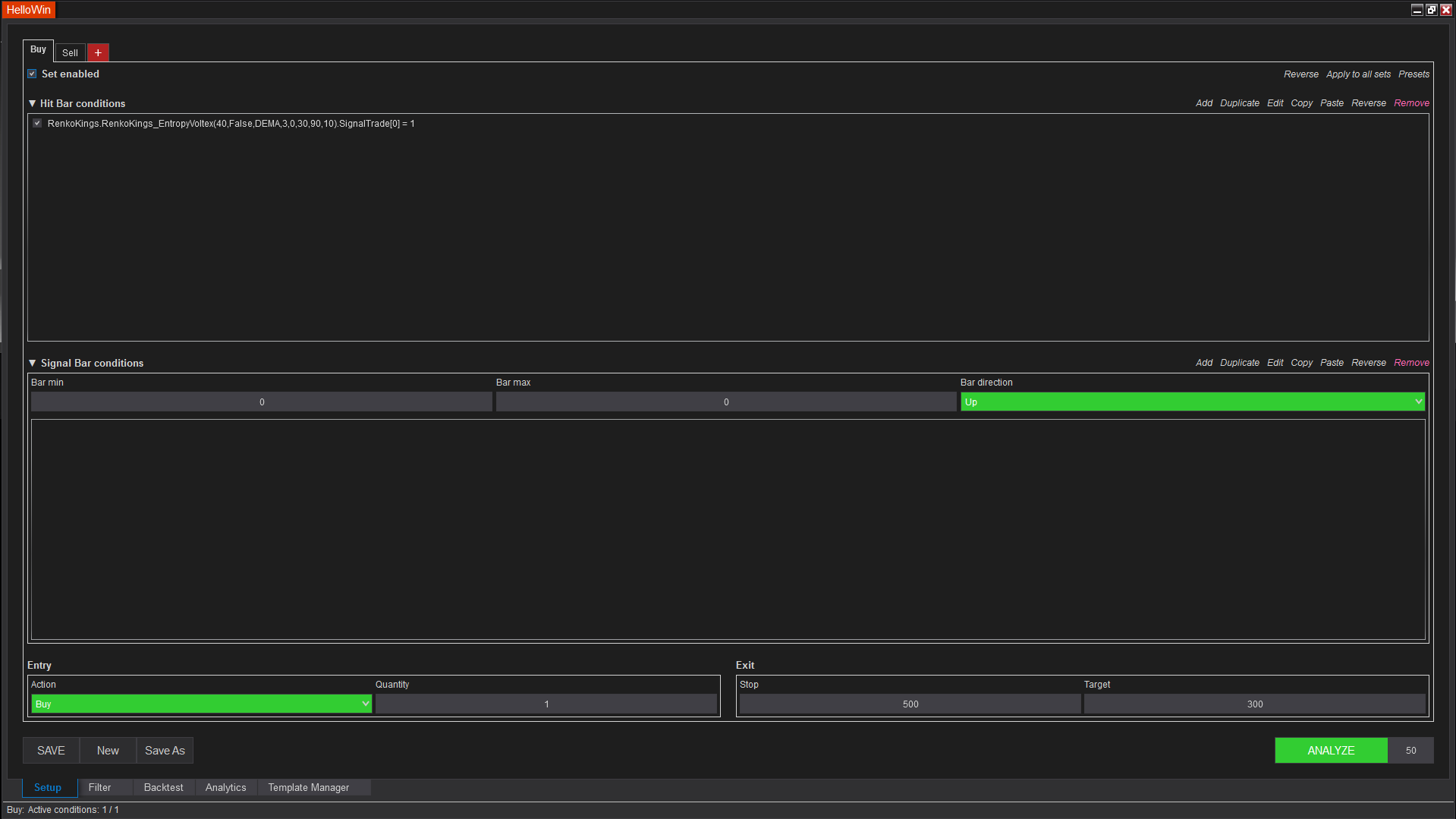Click Remove in Signal Bar conditions
The image size is (1456, 819).
click(1411, 363)
